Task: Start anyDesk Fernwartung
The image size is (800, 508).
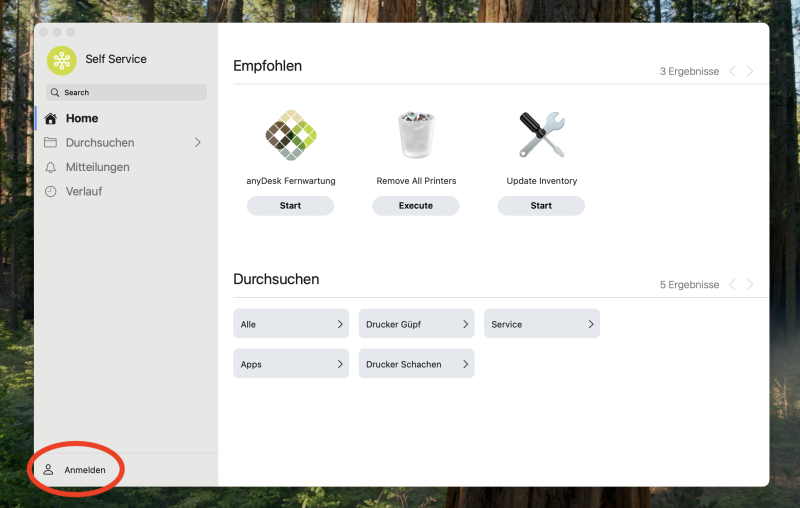Action: tap(290, 206)
